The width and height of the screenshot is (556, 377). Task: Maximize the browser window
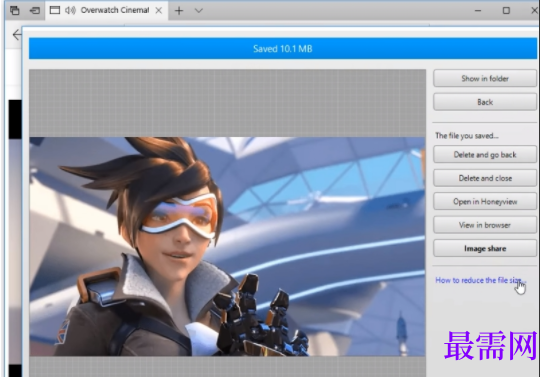(506, 11)
